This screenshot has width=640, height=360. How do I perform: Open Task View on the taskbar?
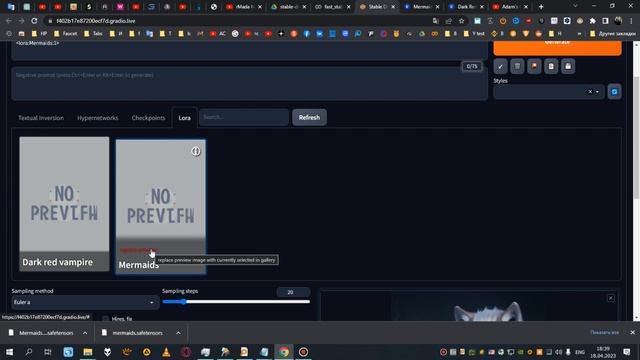[x=48, y=352]
